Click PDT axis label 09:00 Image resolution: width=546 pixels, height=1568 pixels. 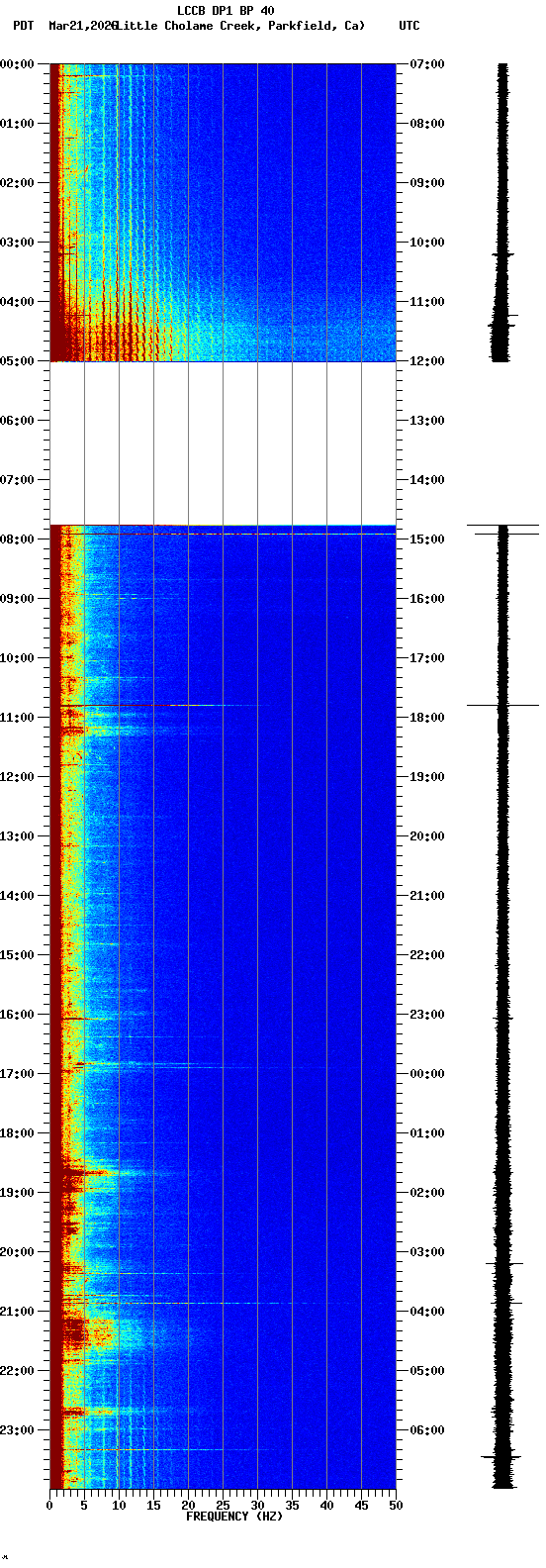(17, 599)
